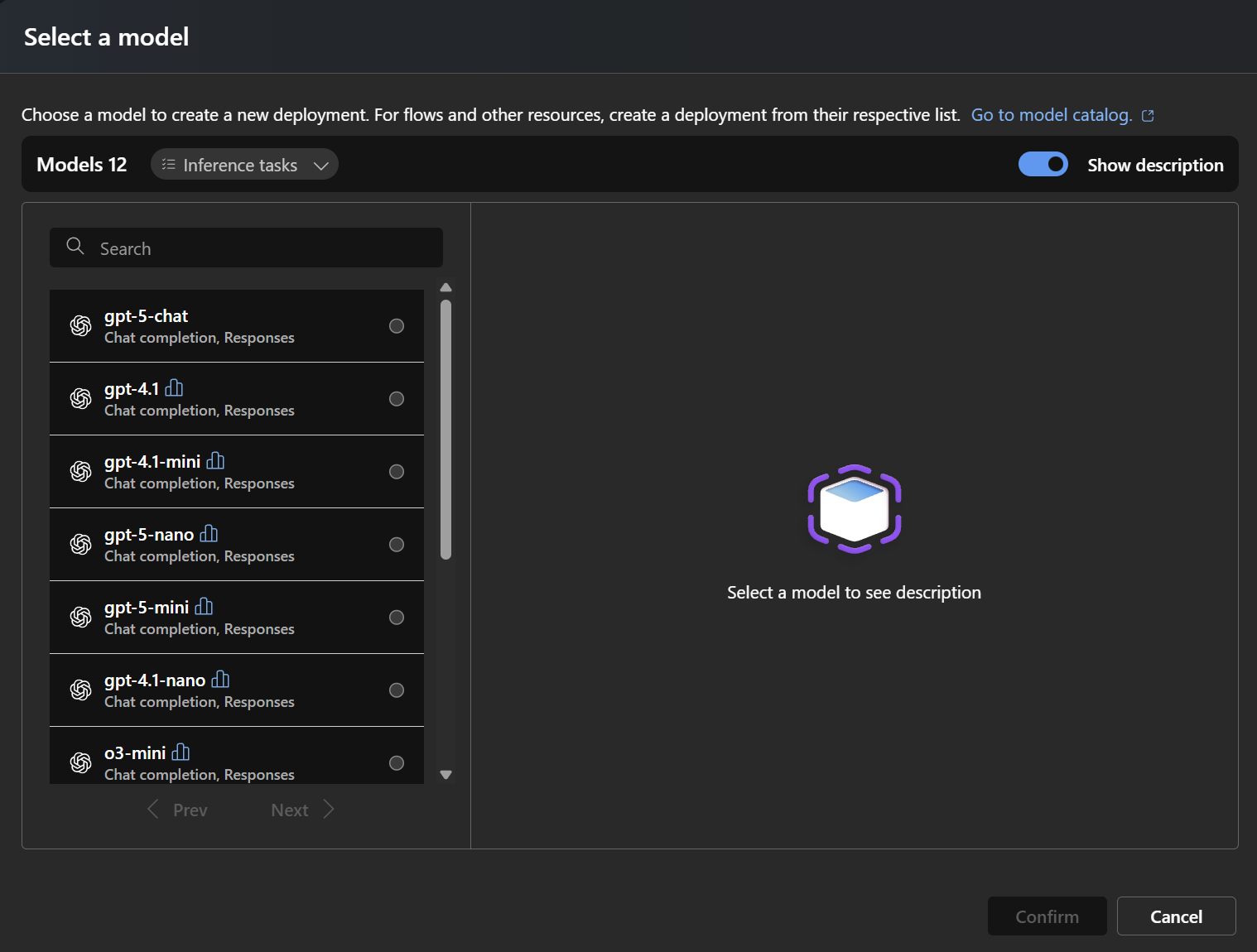Click the Cancel button

(x=1177, y=916)
